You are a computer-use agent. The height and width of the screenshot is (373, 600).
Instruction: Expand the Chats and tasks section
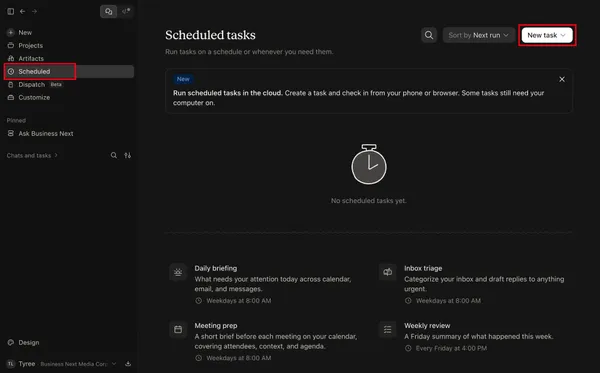[32, 155]
